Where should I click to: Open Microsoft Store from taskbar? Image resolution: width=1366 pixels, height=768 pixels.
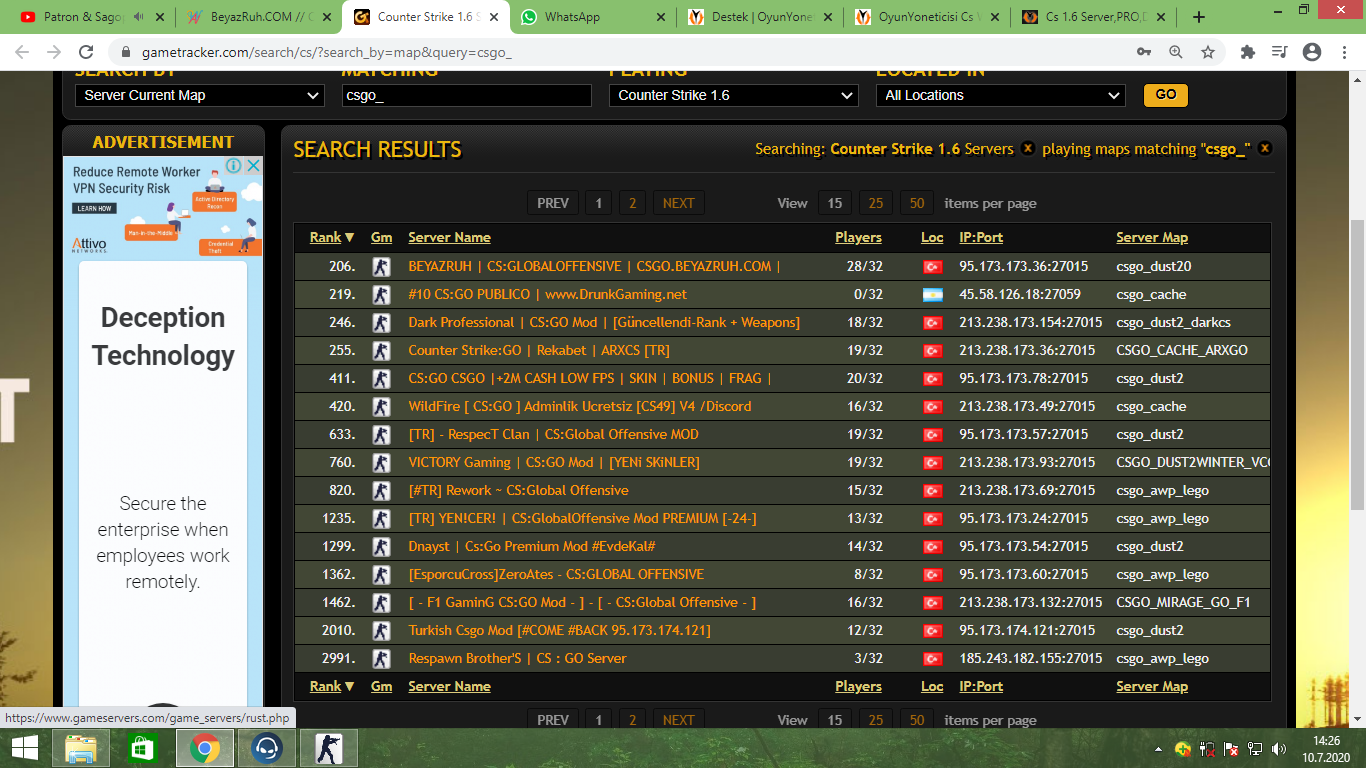(142, 748)
